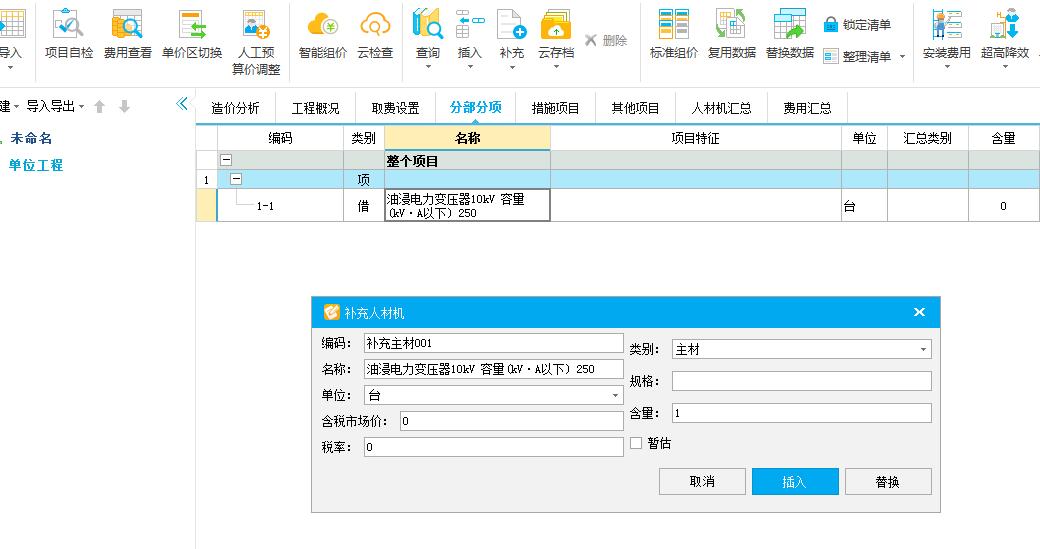Viewport: 1040px width, 549px height.
Task: Switch to the 其他项目 tab
Action: [x=635, y=108]
